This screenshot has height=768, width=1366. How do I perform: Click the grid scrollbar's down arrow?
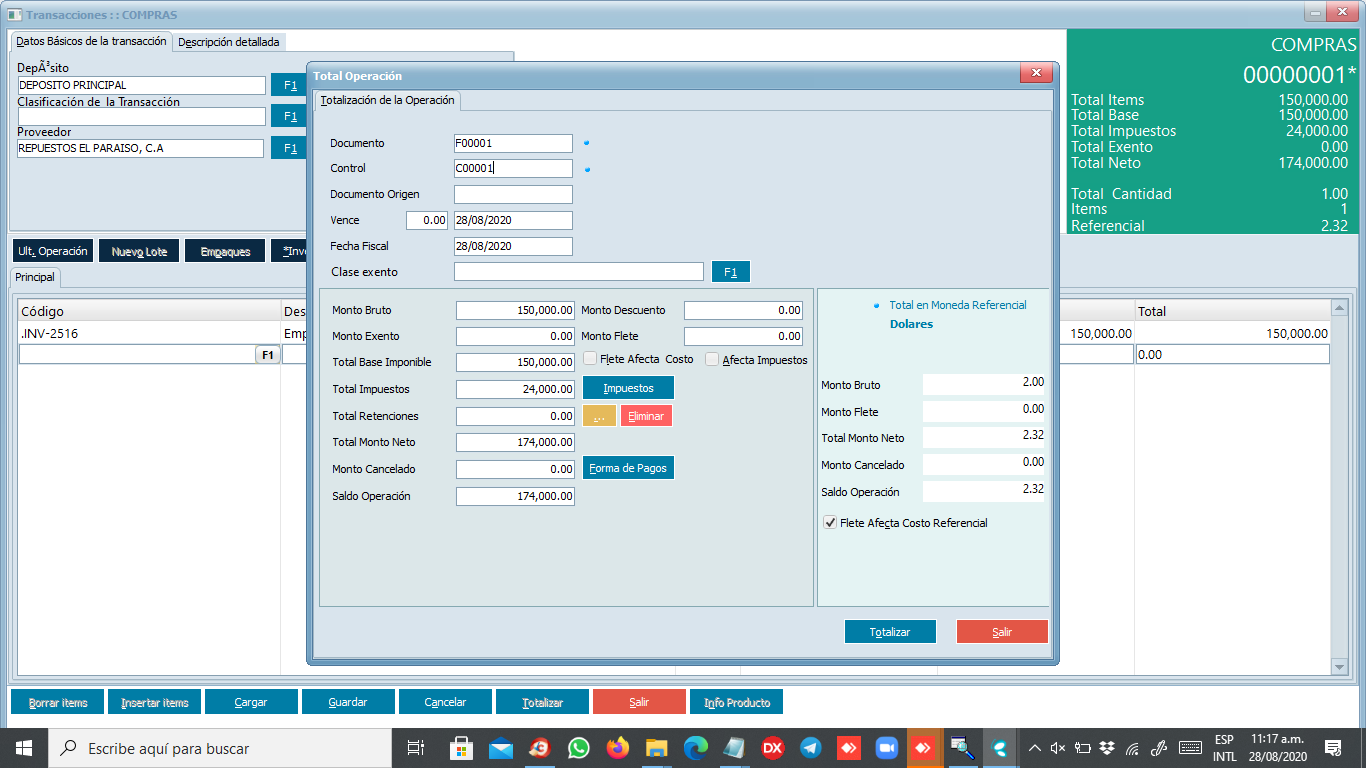[x=1340, y=667]
